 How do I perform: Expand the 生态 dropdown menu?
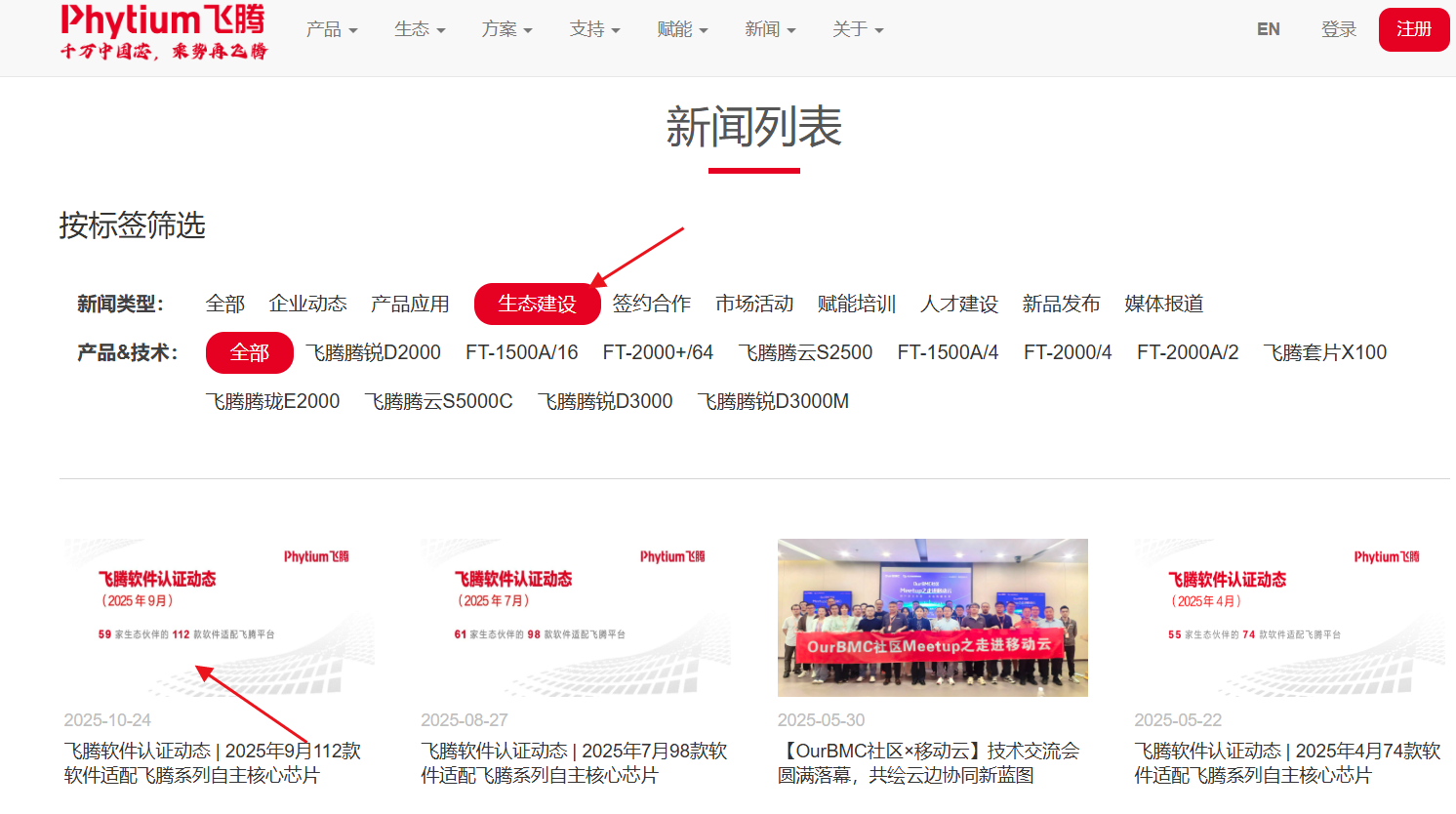tap(420, 29)
